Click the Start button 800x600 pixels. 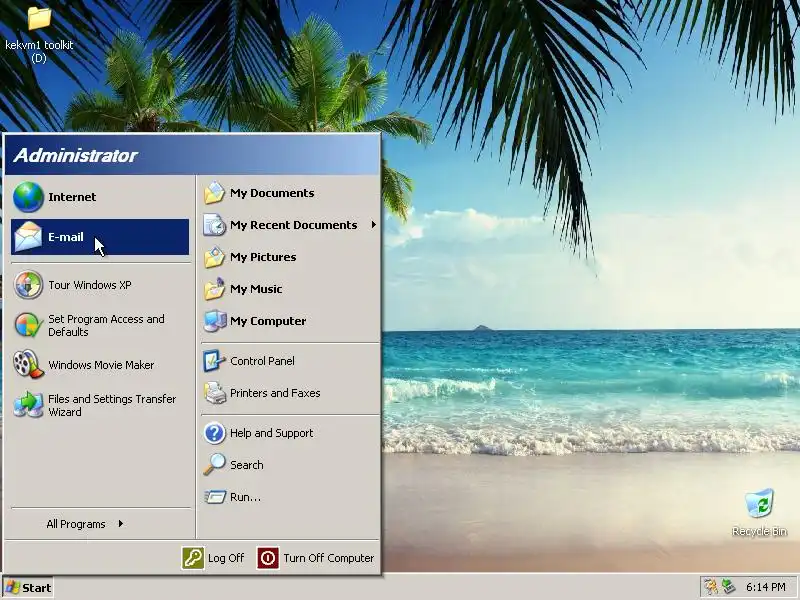28,588
